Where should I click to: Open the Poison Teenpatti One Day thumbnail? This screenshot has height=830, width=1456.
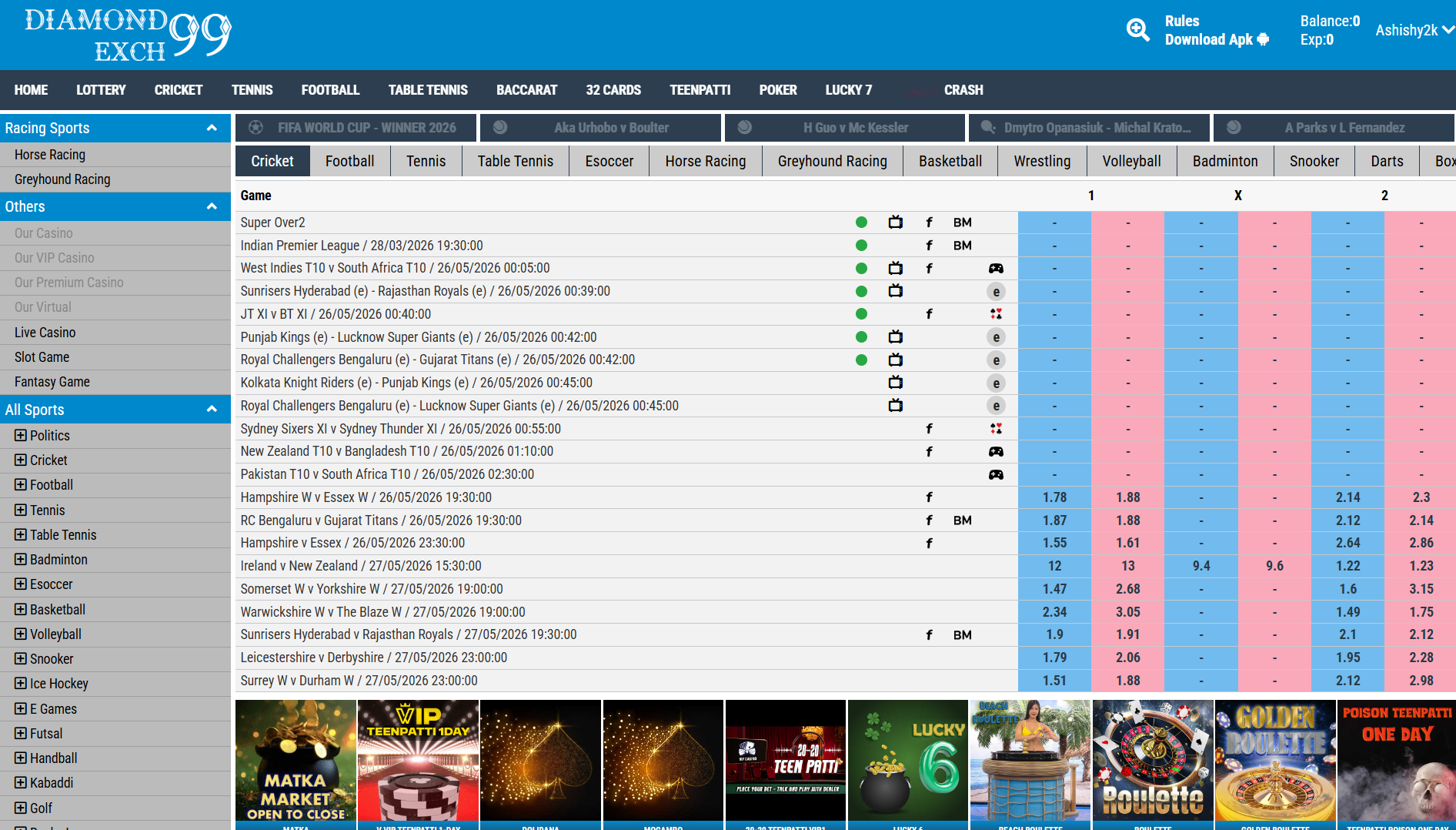[1397, 761]
